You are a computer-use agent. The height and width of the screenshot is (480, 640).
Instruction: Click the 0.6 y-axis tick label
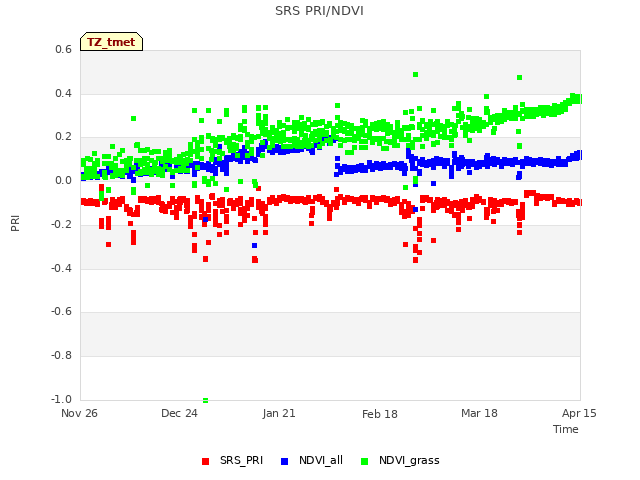(63, 49)
